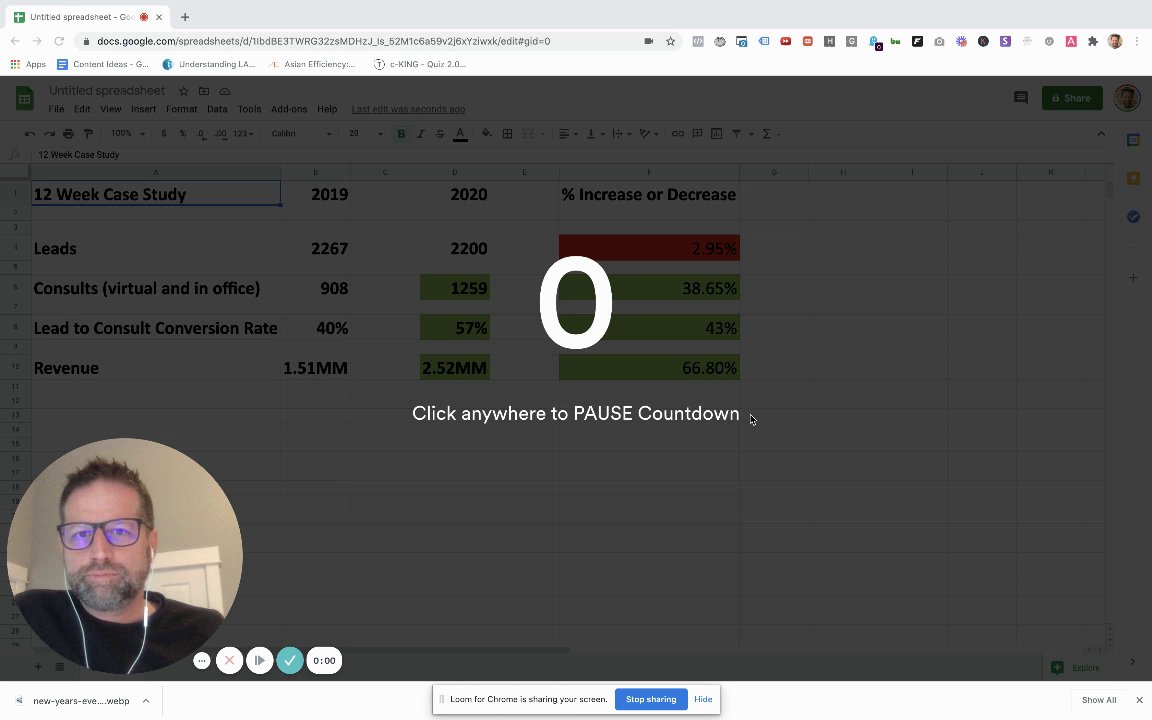The height and width of the screenshot is (720, 1152).
Task: Cancel the Loom recording with X
Action: coord(229,660)
